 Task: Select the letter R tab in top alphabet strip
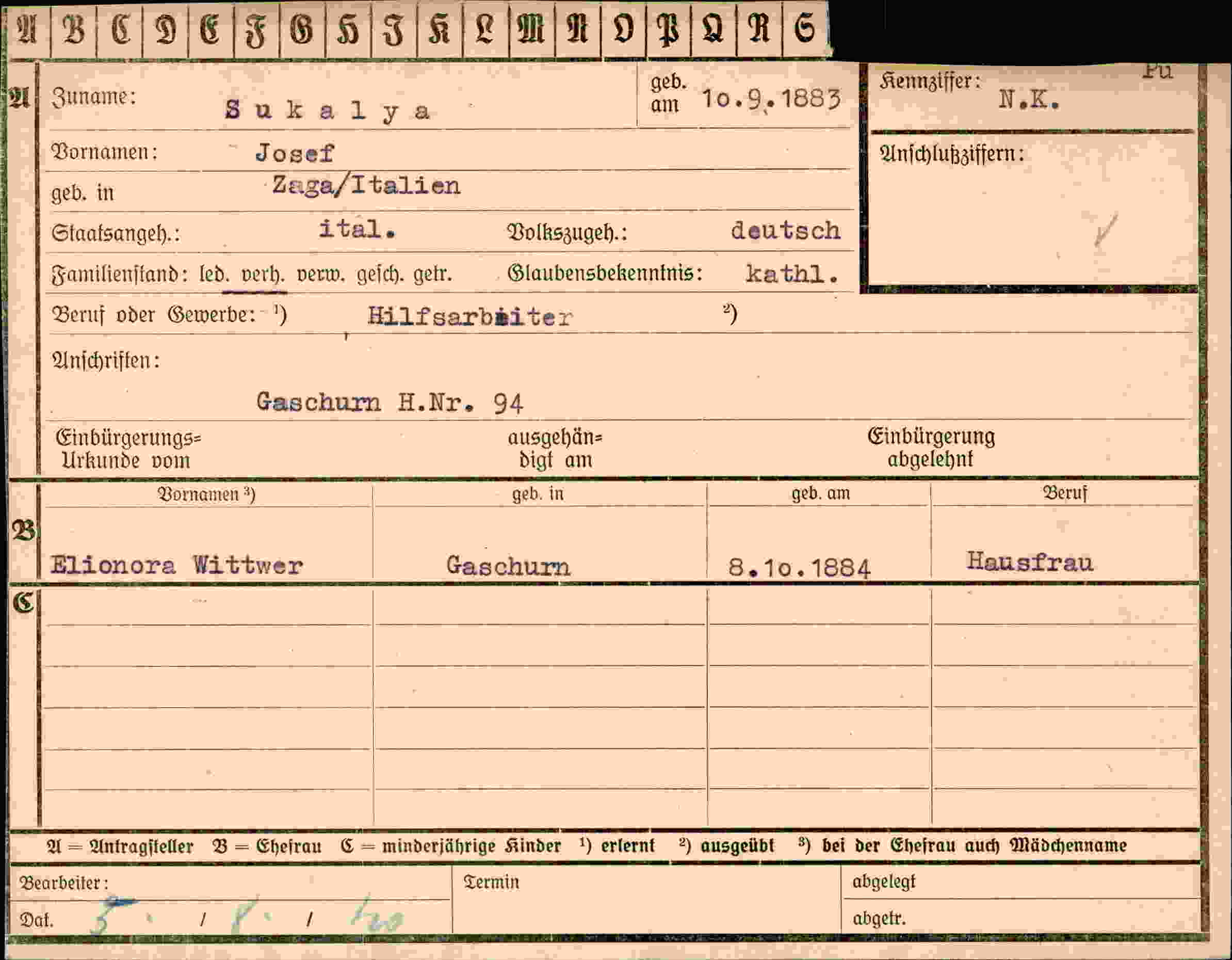coord(759,29)
